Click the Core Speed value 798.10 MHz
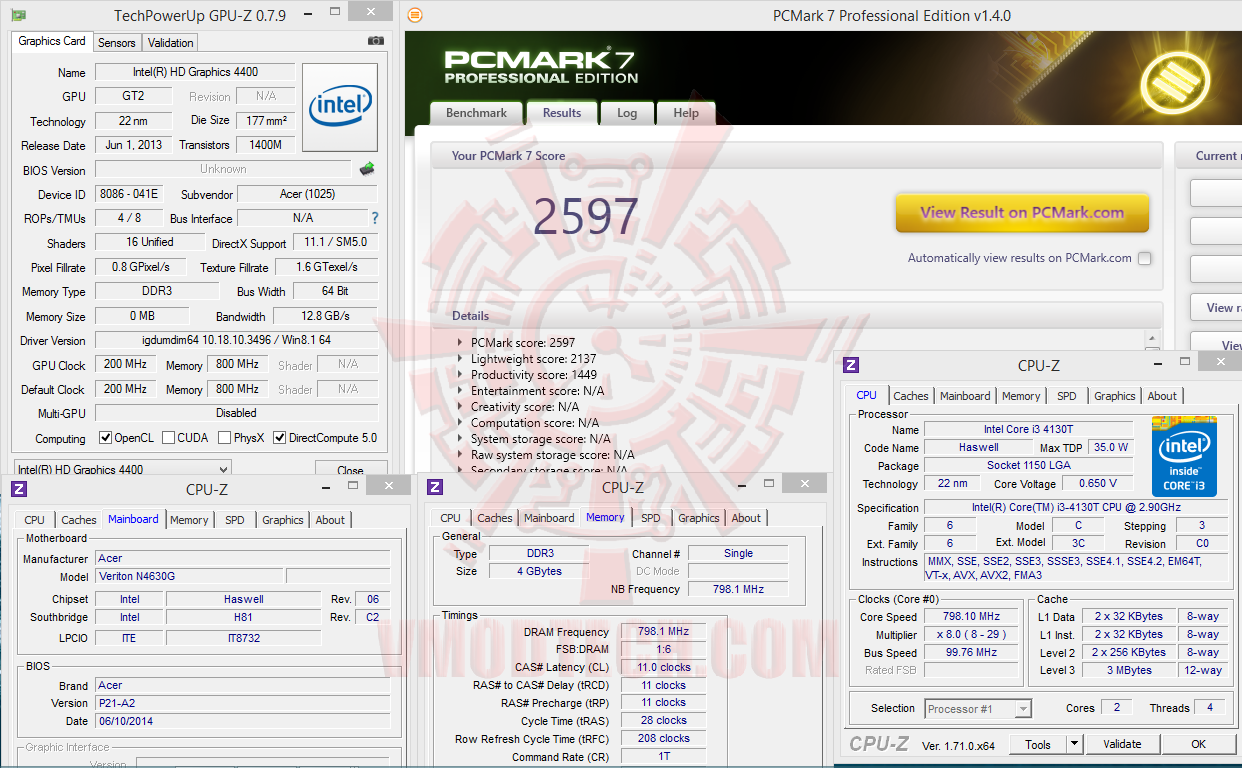The width and height of the screenshot is (1242, 768). click(x=970, y=617)
